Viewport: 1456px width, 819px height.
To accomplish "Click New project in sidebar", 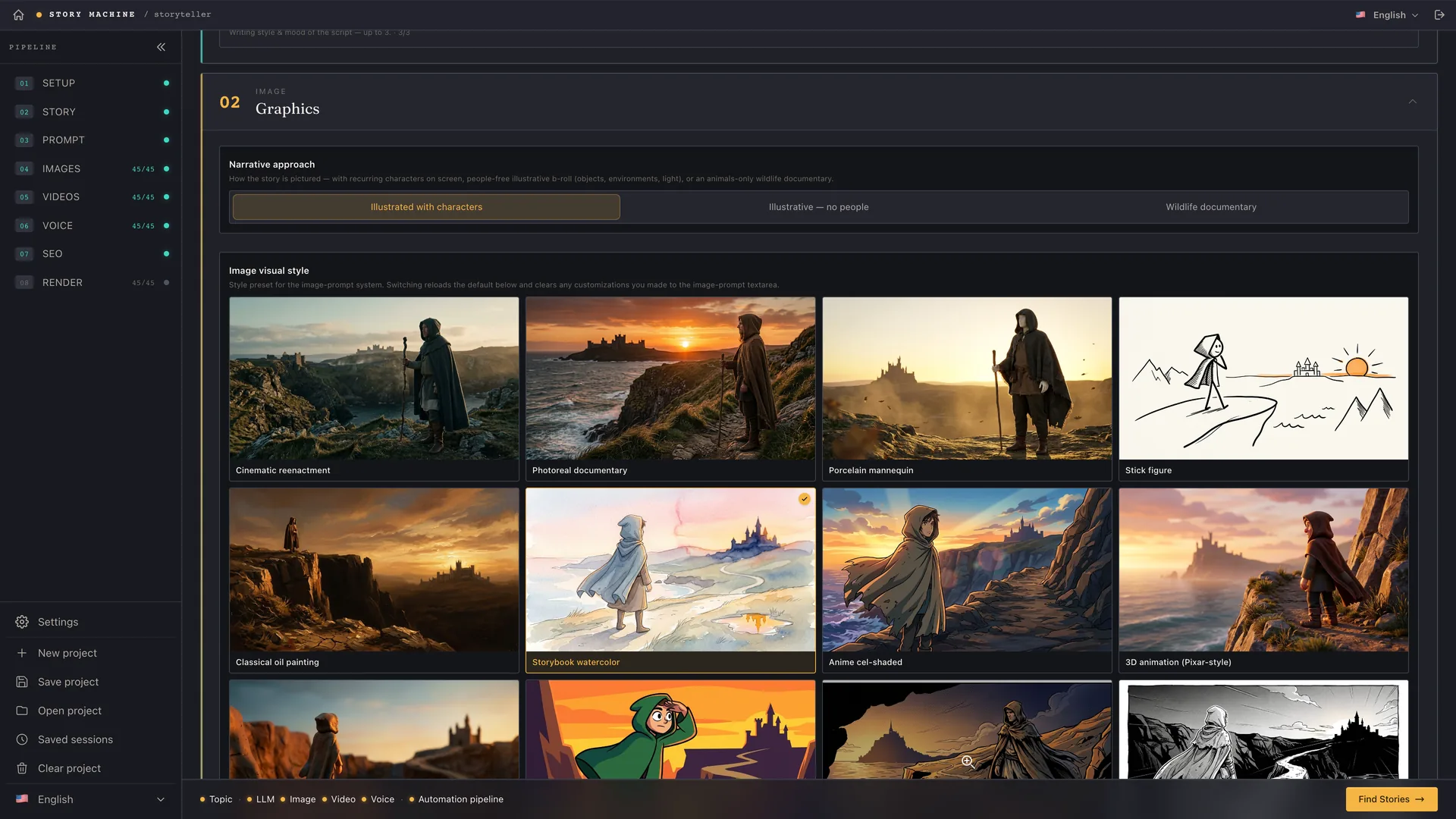I will point(67,653).
